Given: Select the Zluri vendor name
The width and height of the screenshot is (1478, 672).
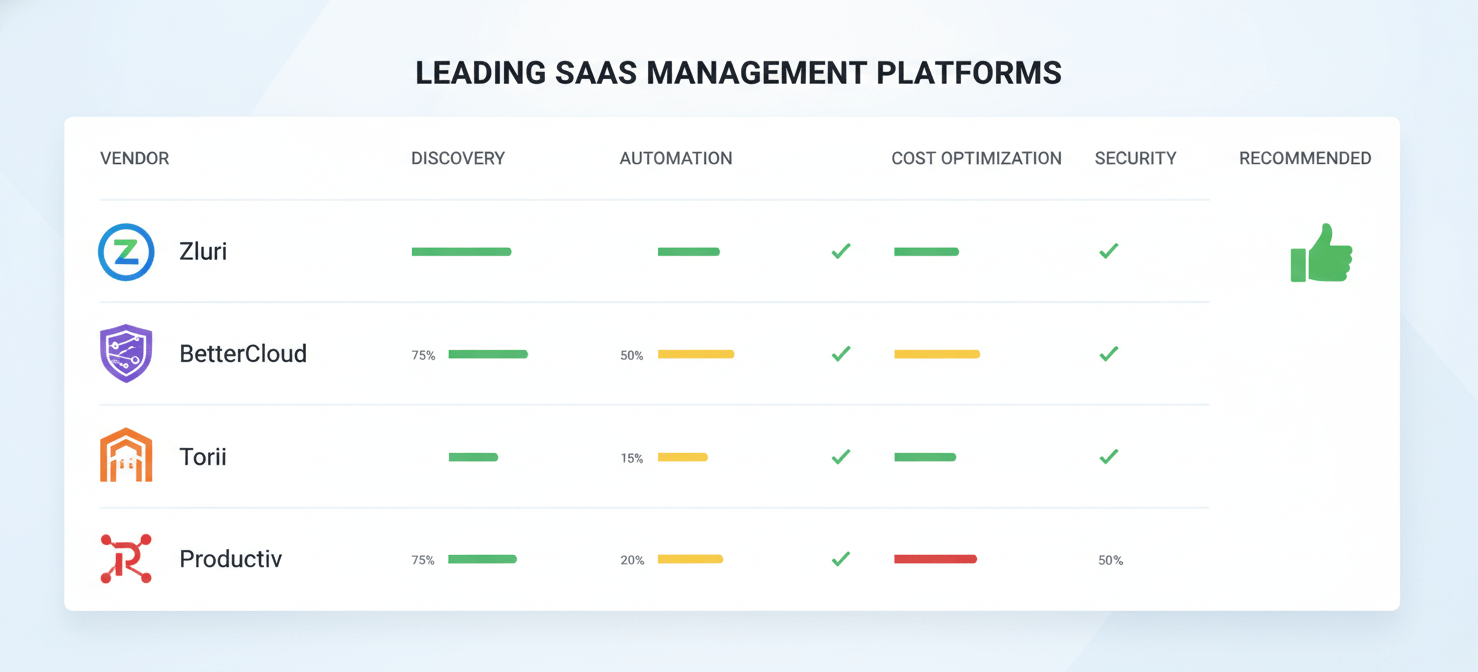Looking at the screenshot, I should pyautogui.click(x=203, y=252).
